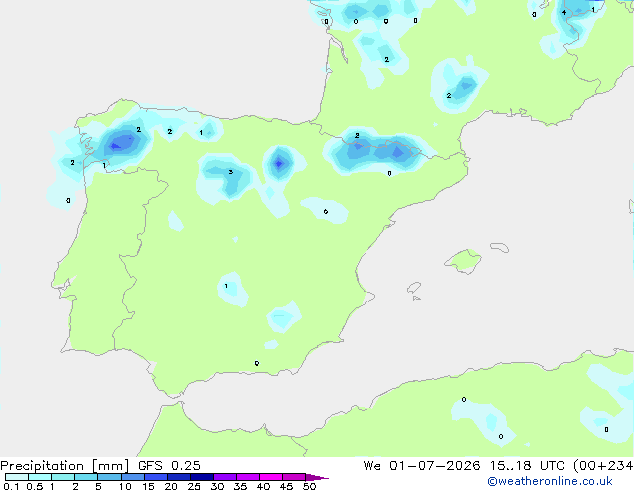Click the '01-07-2026' forecast date text
The height and width of the screenshot is (490, 634).
coord(435,466)
